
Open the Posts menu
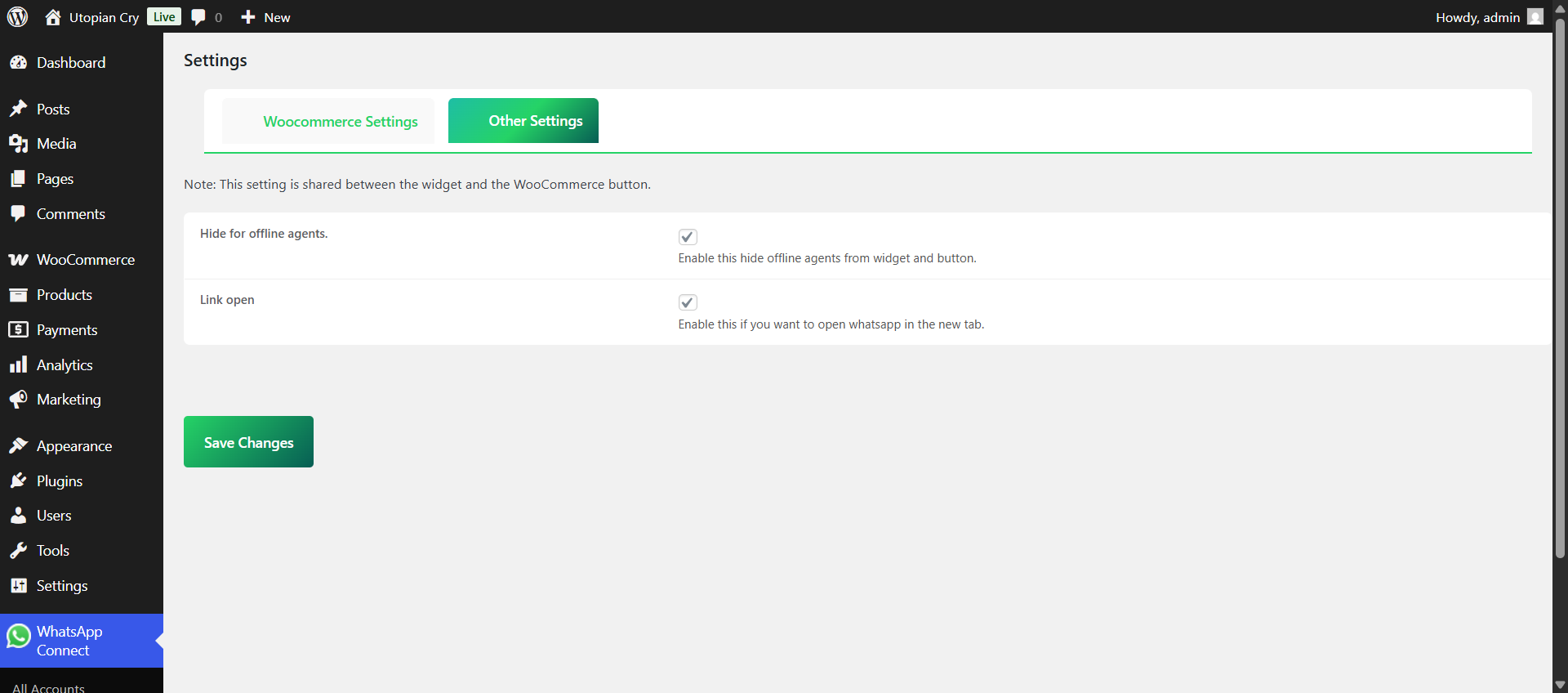coord(53,110)
